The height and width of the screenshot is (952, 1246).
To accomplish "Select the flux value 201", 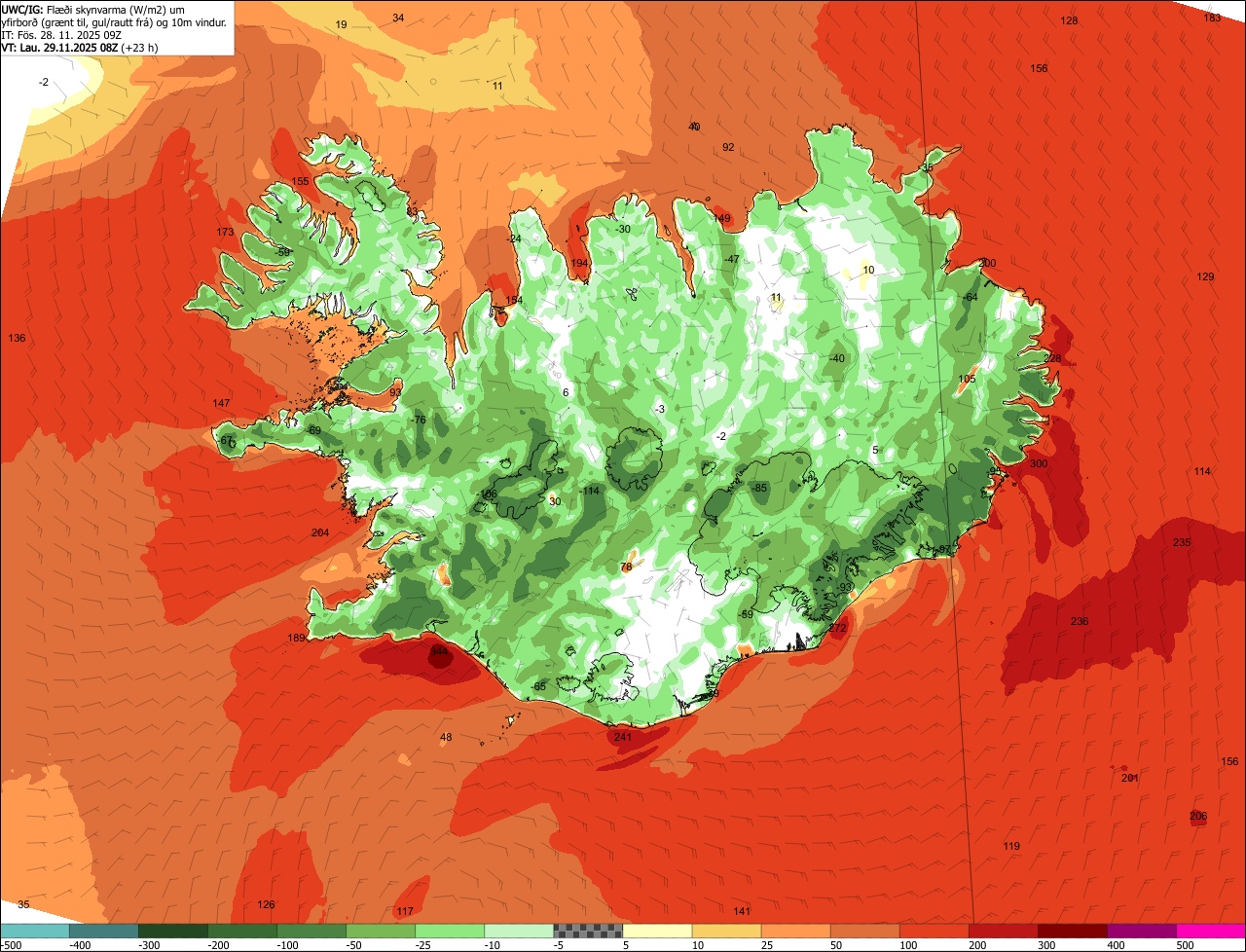I will click(x=1130, y=778).
